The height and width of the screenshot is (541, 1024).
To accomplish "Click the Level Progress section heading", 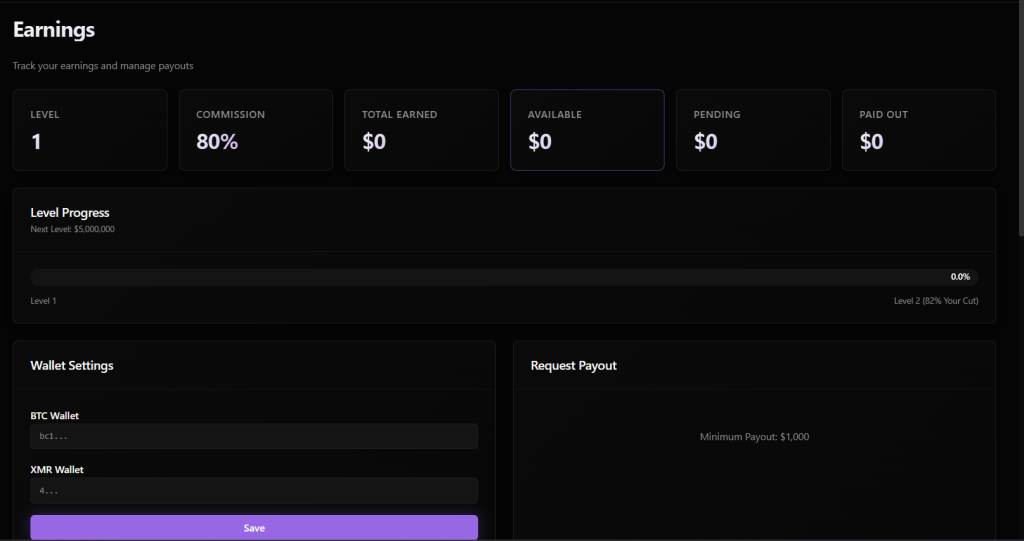I will click(x=70, y=213).
